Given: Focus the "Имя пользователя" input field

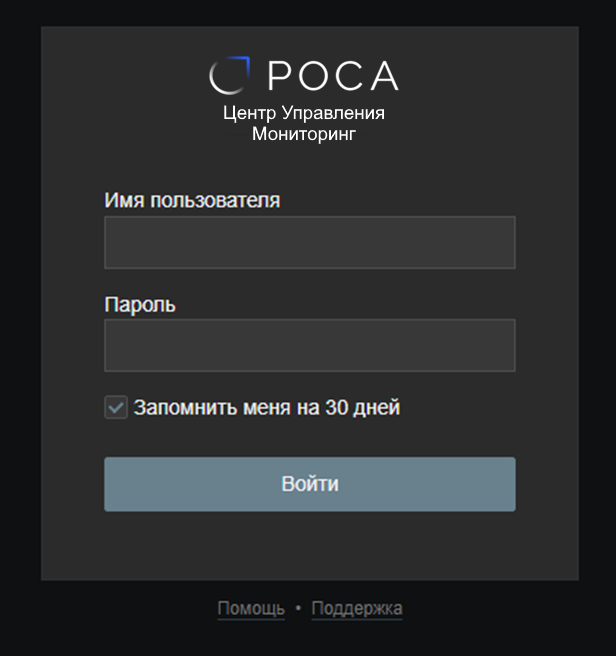Looking at the screenshot, I should coord(309,242).
